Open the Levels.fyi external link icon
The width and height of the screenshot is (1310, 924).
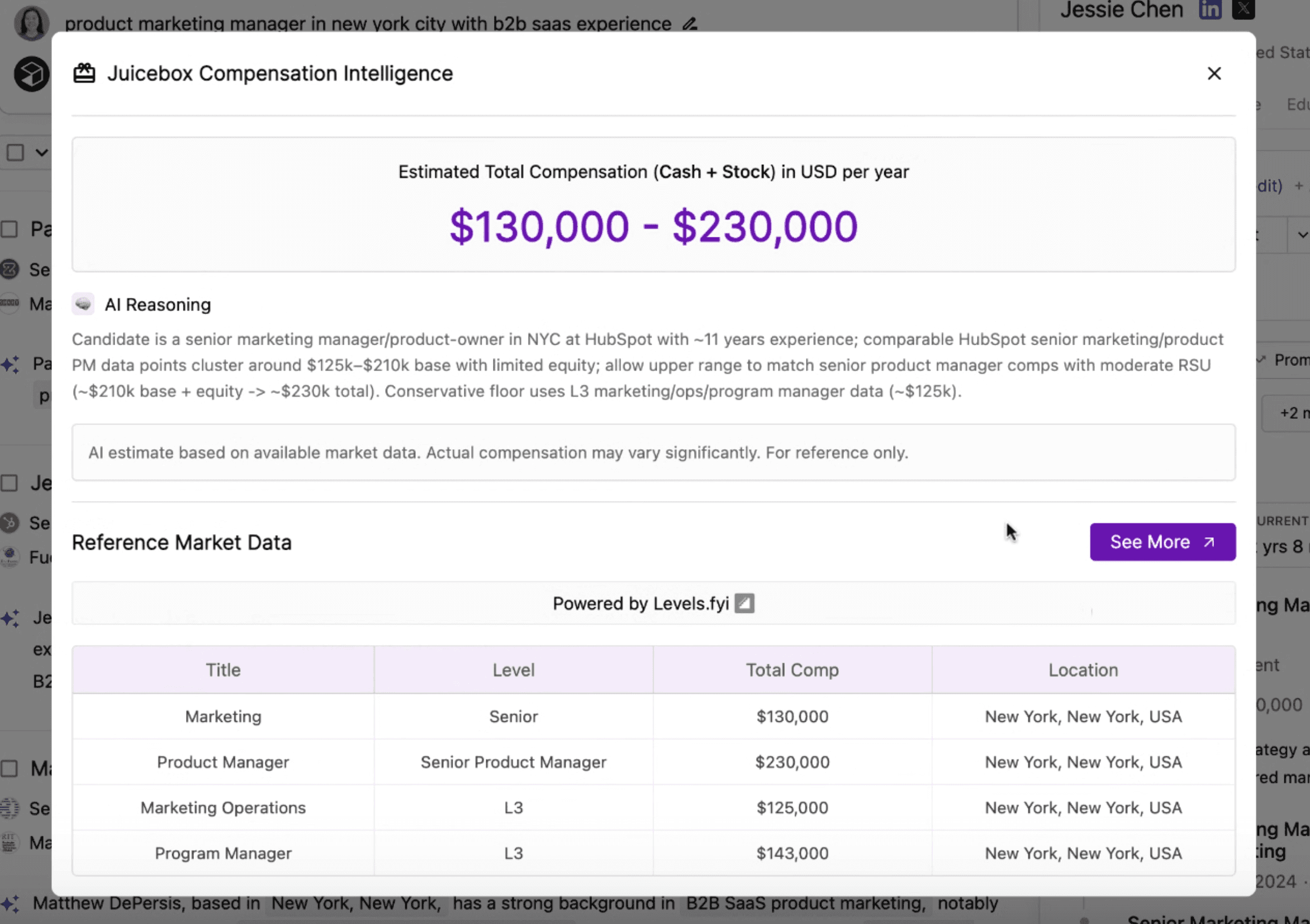point(744,603)
